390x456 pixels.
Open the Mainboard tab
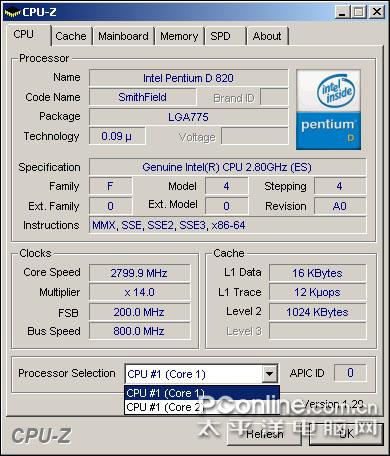(x=123, y=36)
